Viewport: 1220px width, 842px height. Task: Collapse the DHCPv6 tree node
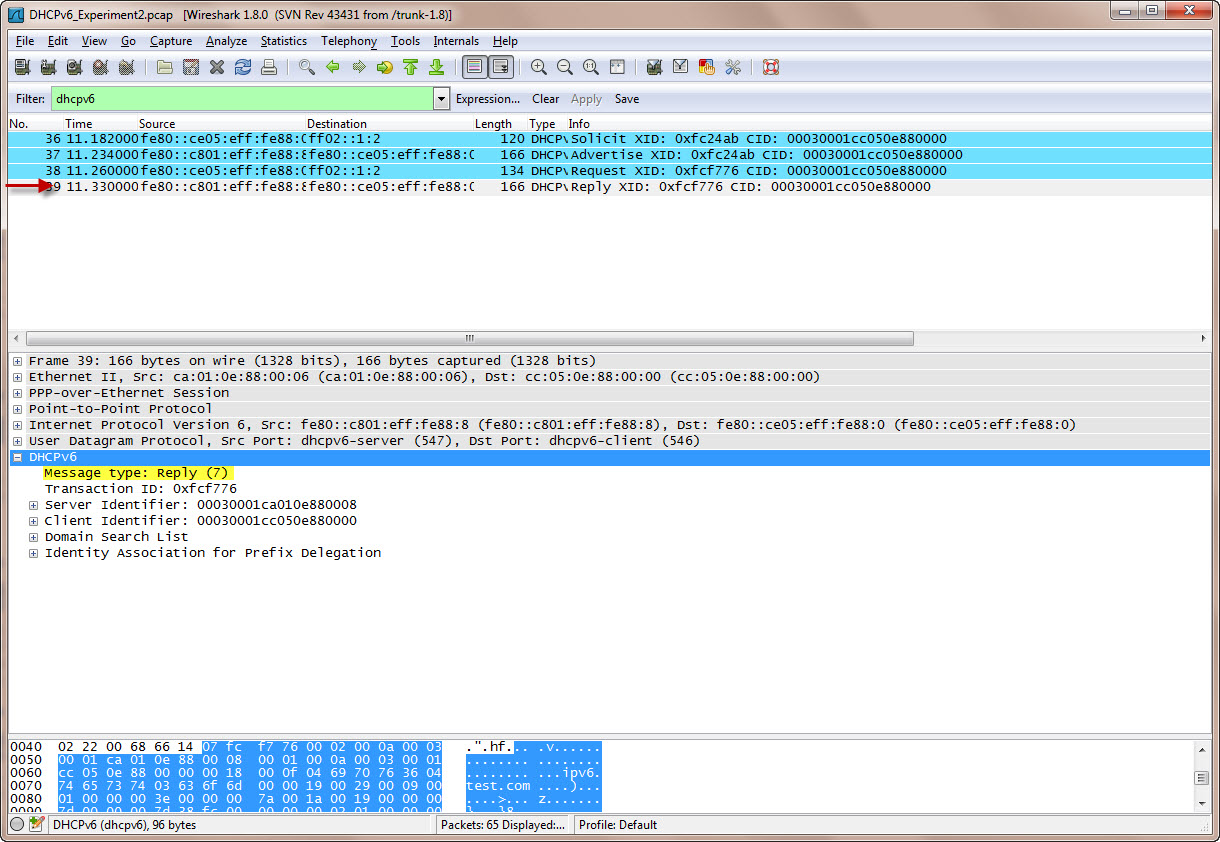18,457
